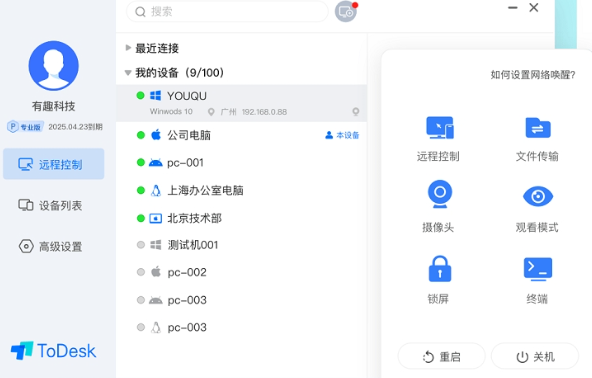The width and height of the screenshot is (592, 378).
Task: Click the grey Windows icon of 测试机001
Action: [x=156, y=245]
